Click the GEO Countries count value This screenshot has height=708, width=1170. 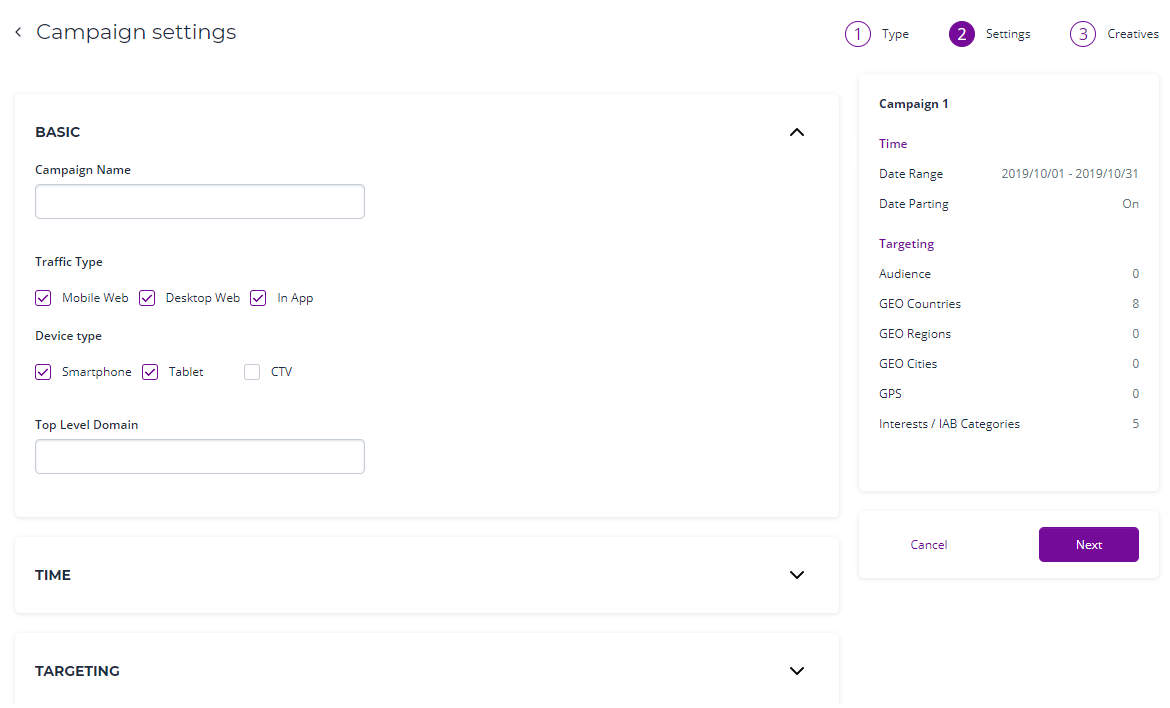tap(1135, 303)
